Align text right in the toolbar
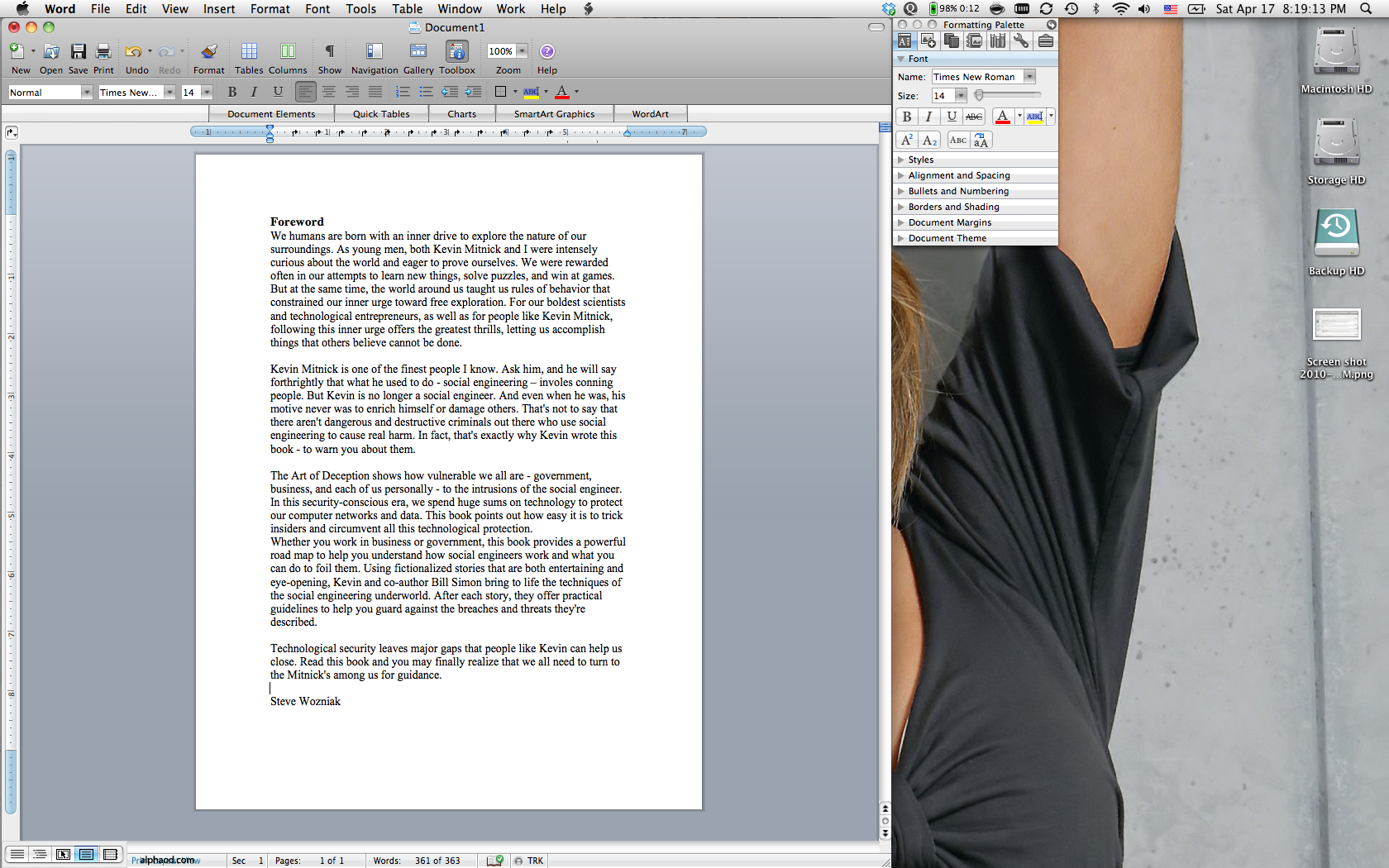Screen dimensions: 1389x868 [352, 92]
